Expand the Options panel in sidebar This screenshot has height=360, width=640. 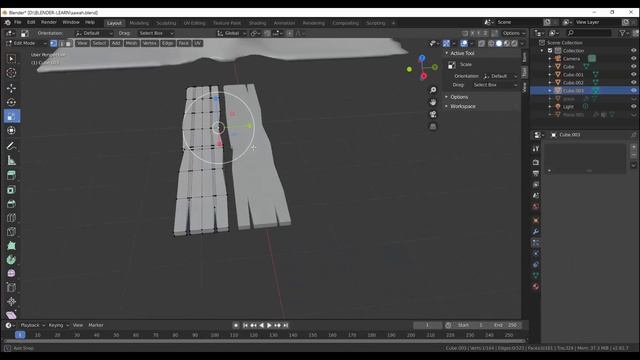point(459,97)
